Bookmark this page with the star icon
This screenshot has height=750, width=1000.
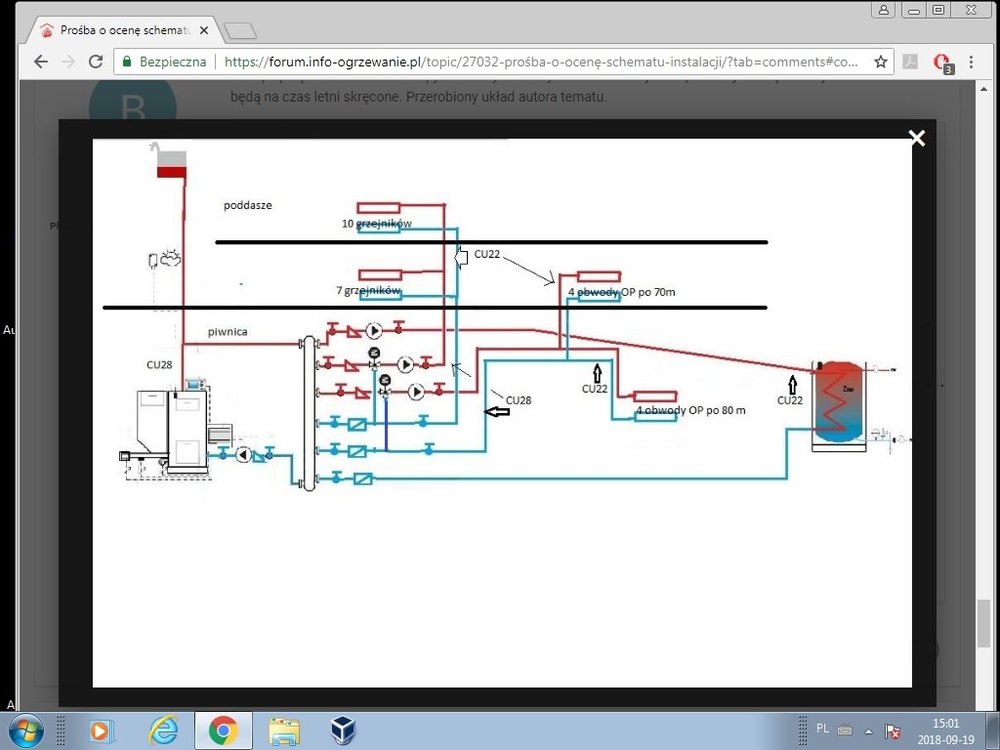point(880,62)
